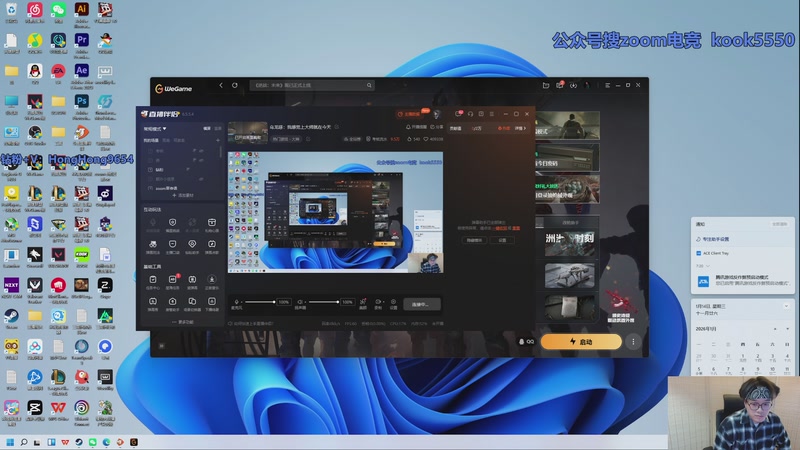Open the stream 设置 gear icon

pos(393,301)
